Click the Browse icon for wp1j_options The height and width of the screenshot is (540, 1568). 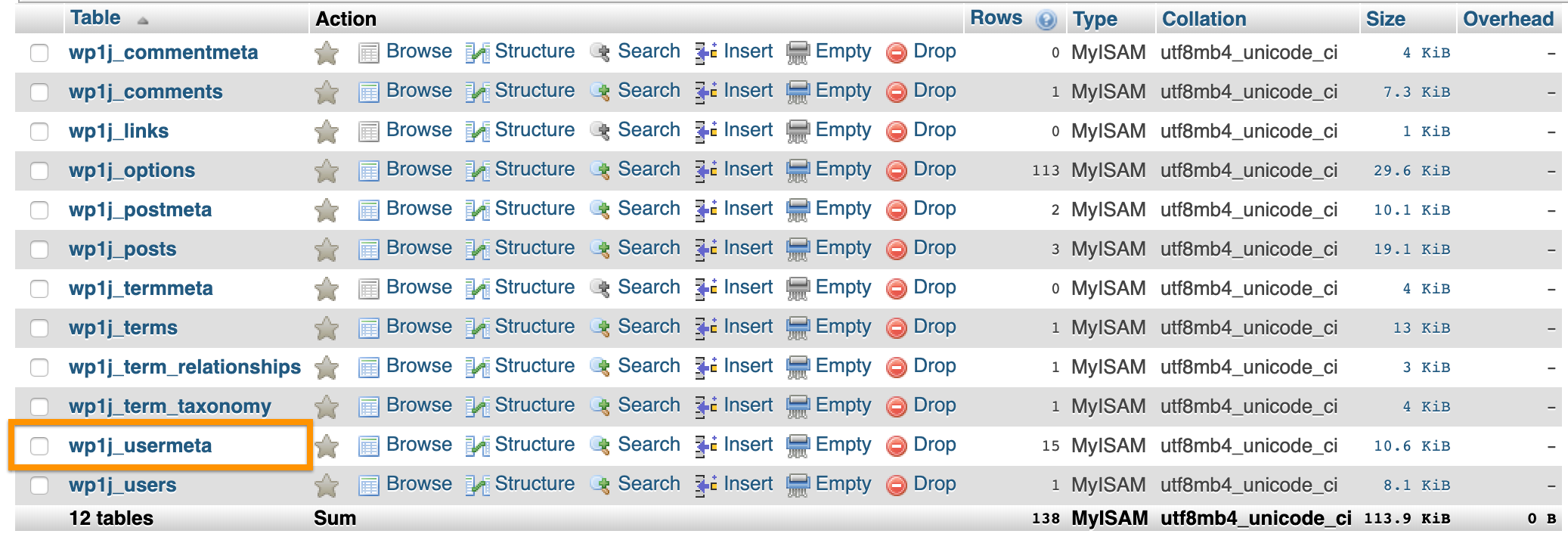point(369,171)
